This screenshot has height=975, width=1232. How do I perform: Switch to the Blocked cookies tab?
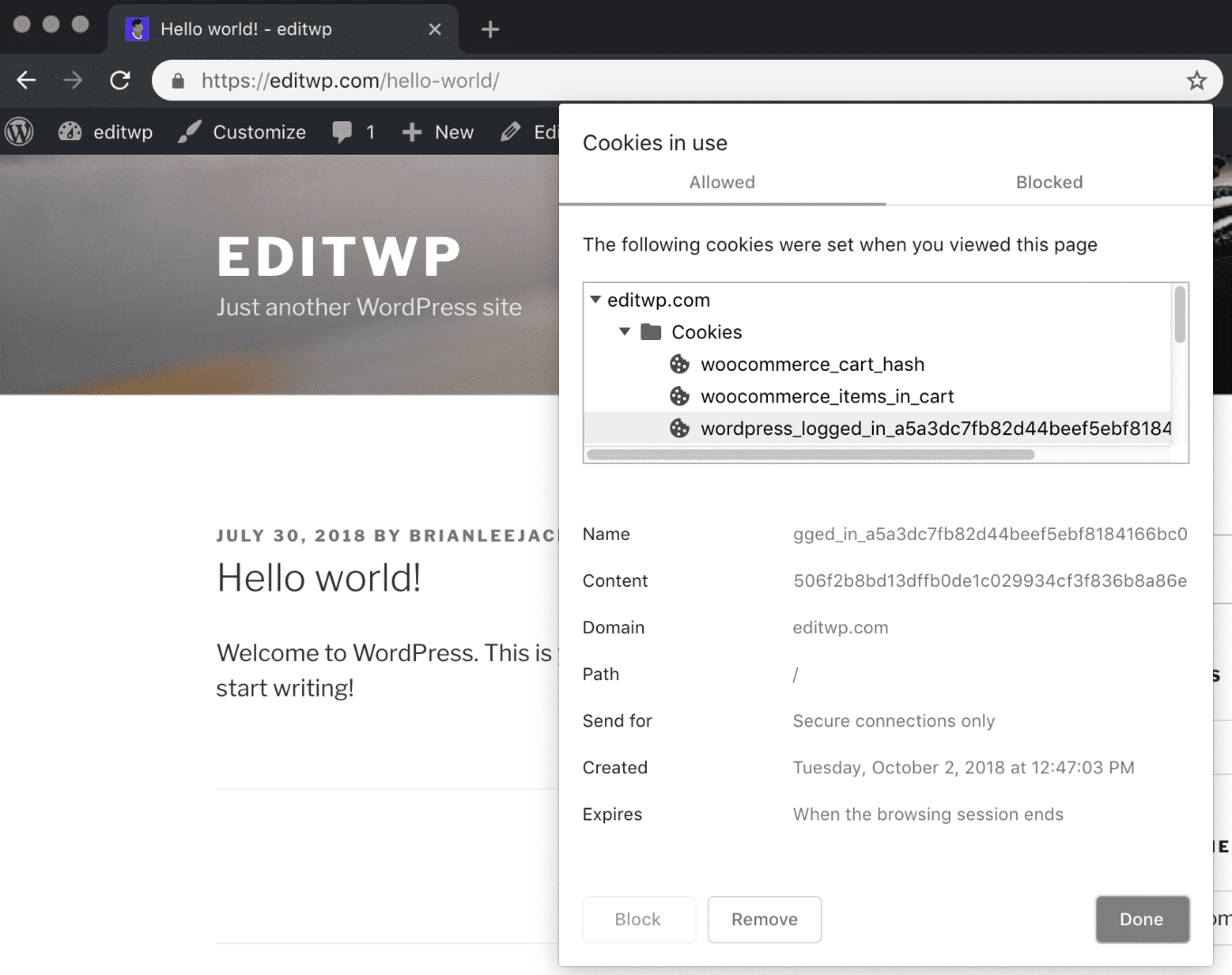[1048, 182]
